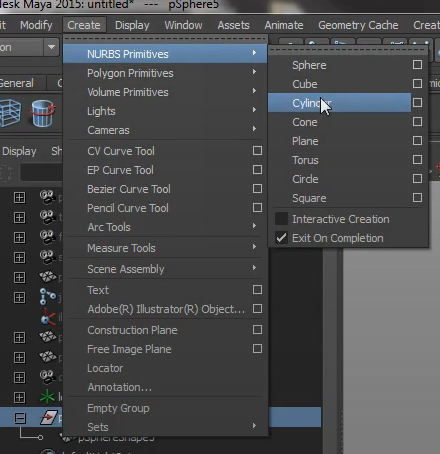Choose Plane from NURBS Primitives

[339, 141]
